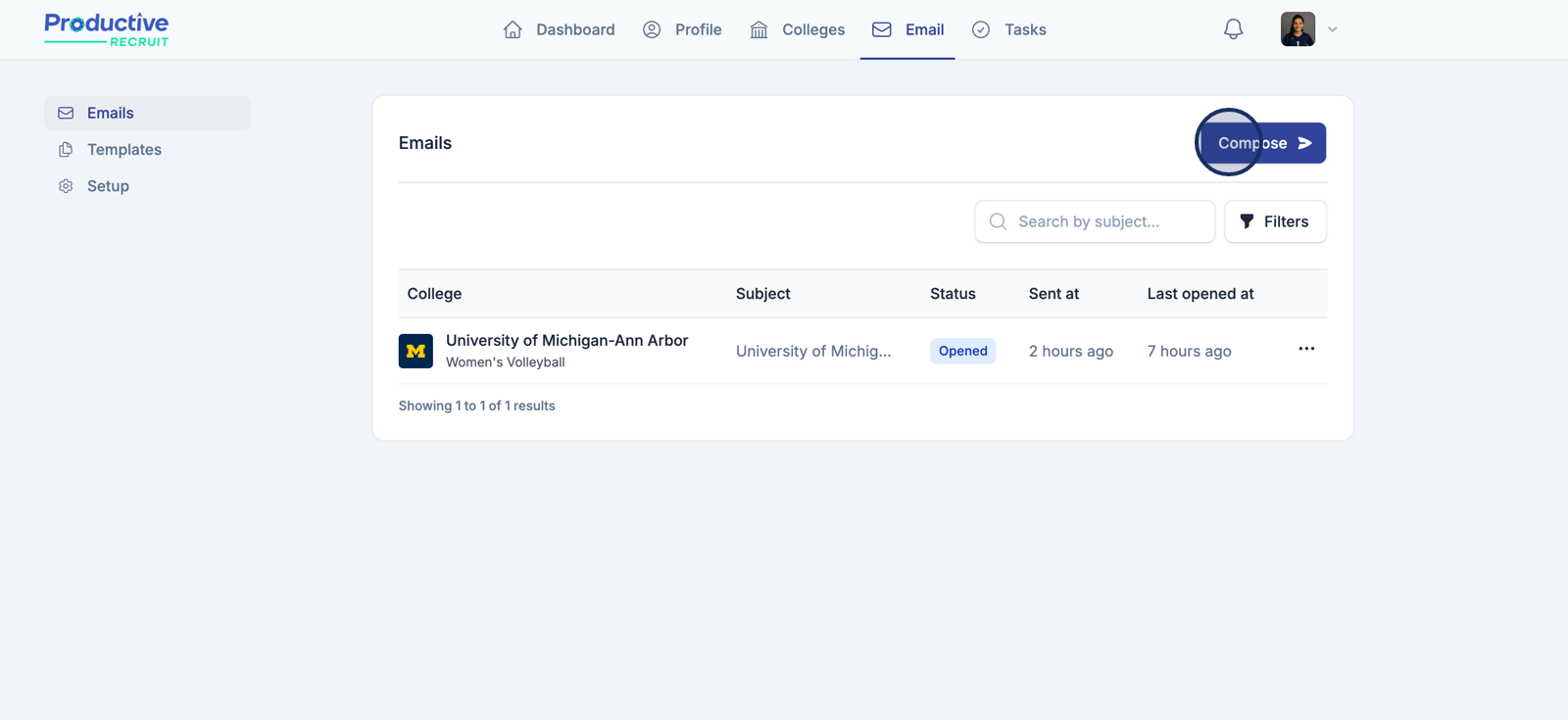Click the Compose button

1263,143
